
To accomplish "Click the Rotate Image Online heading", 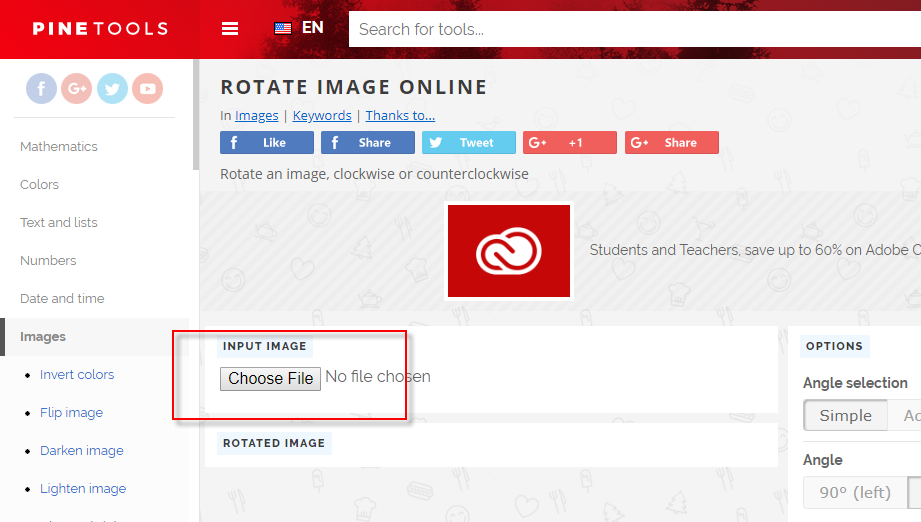I will (354, 87).
